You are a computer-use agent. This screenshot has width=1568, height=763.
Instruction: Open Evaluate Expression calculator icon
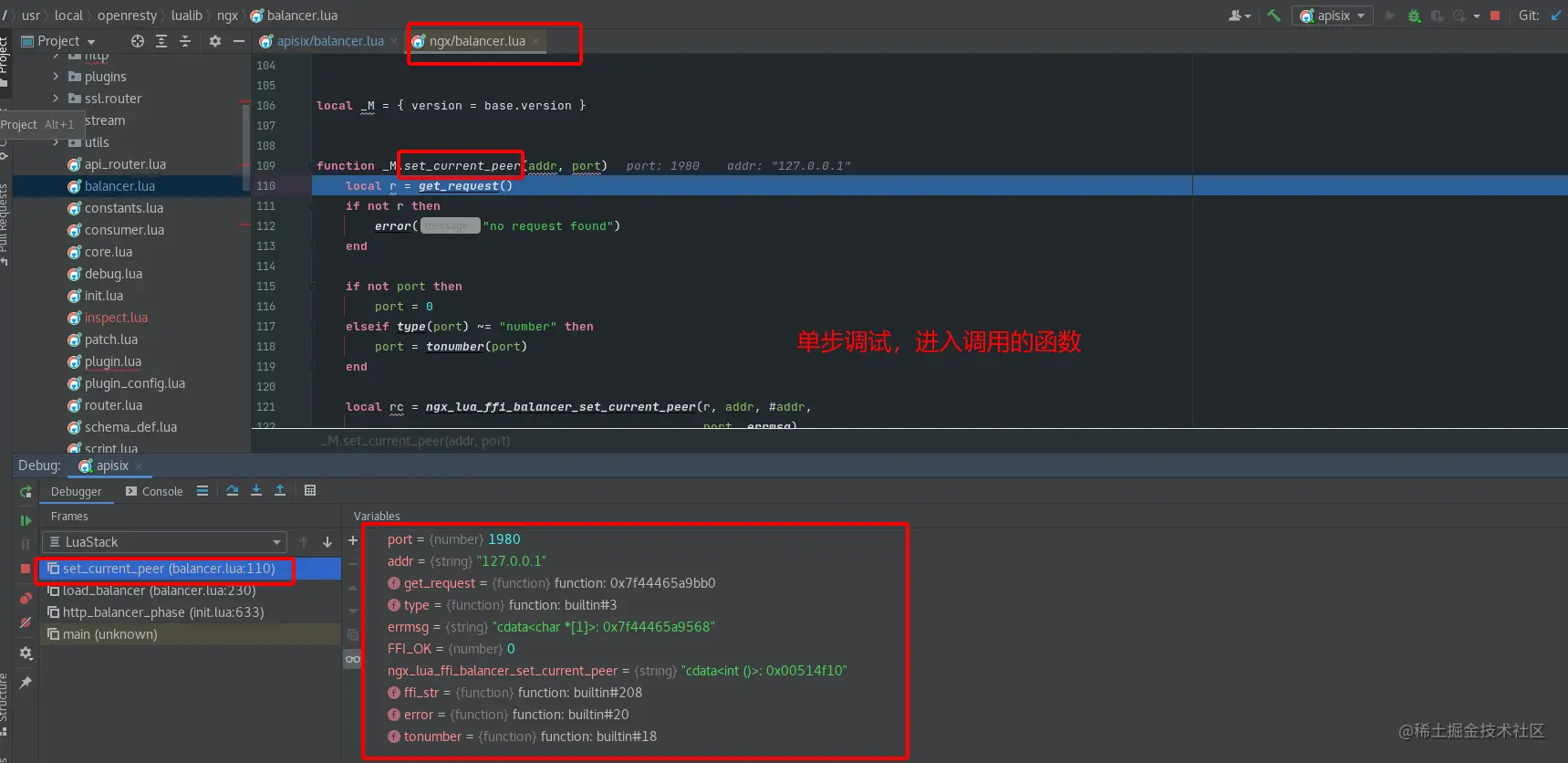pyautogui.click(x=310, y=491)
